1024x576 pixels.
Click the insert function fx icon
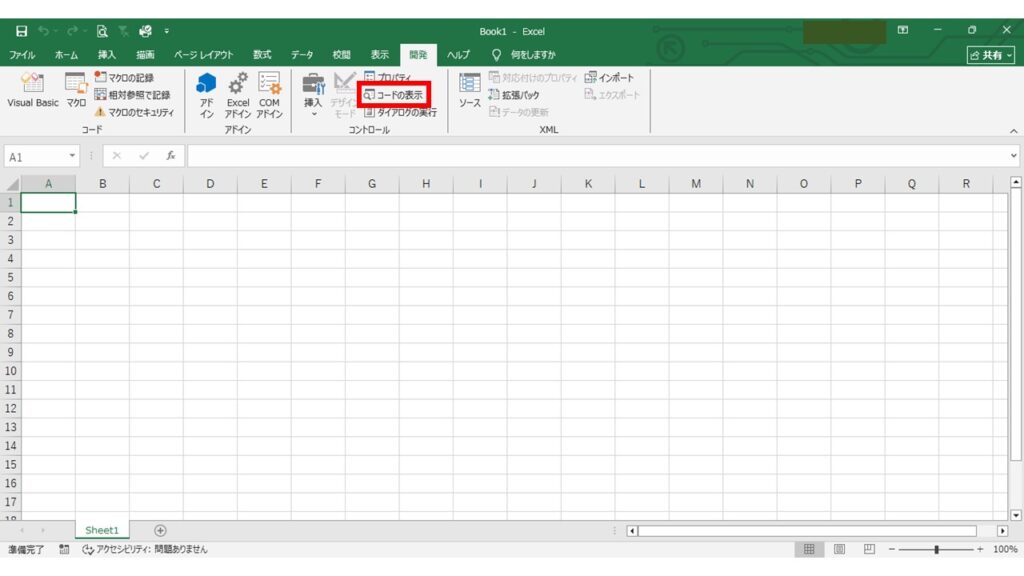pos(171,156)
